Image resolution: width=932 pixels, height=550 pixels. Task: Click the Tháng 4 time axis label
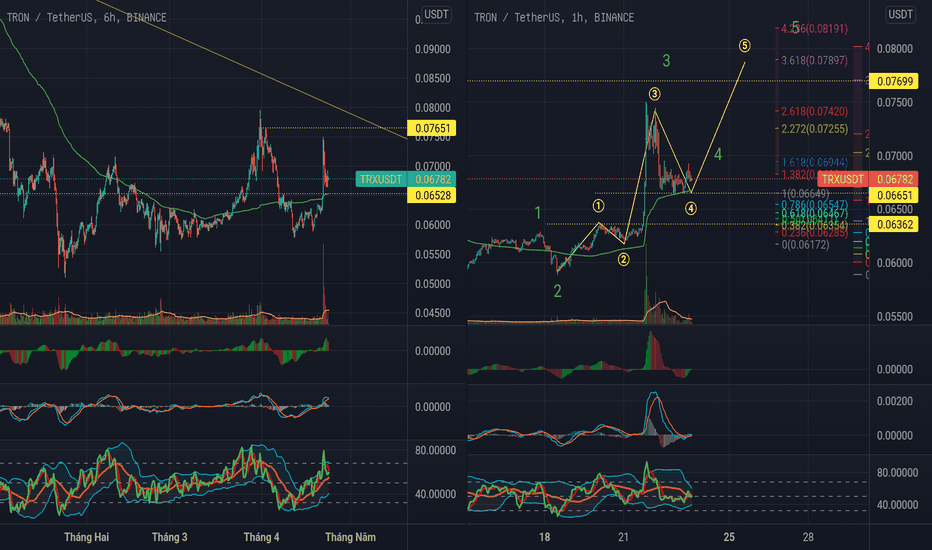[x=261, y=537]
